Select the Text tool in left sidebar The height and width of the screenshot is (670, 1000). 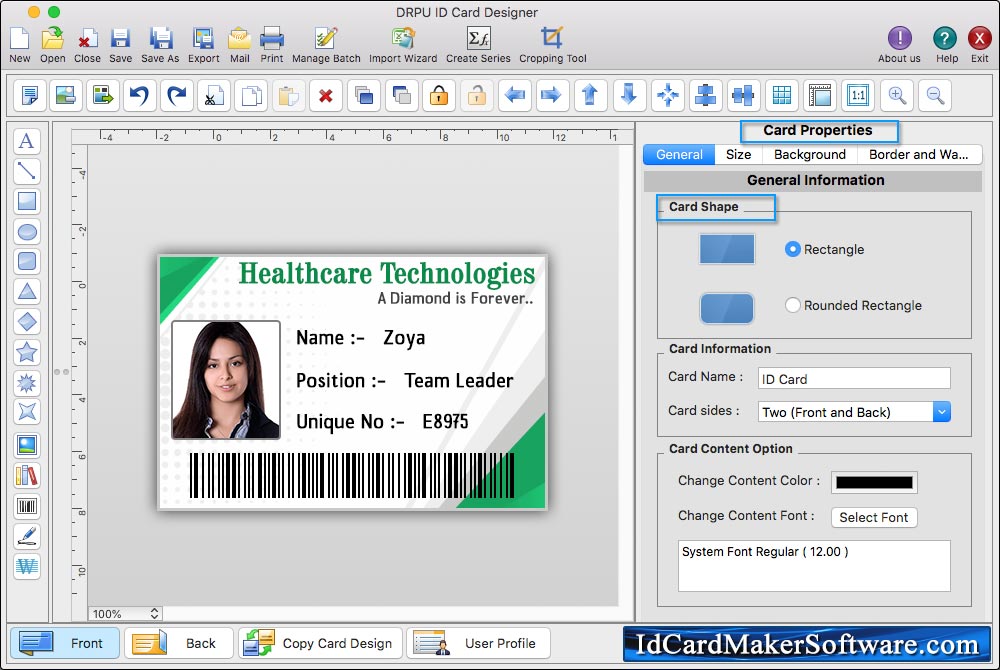(x=27, y=141)
